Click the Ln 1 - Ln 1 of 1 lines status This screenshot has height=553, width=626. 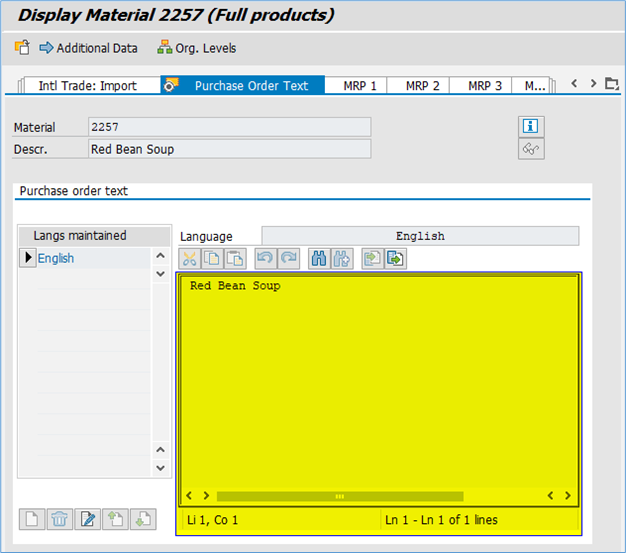coord(441,520)
